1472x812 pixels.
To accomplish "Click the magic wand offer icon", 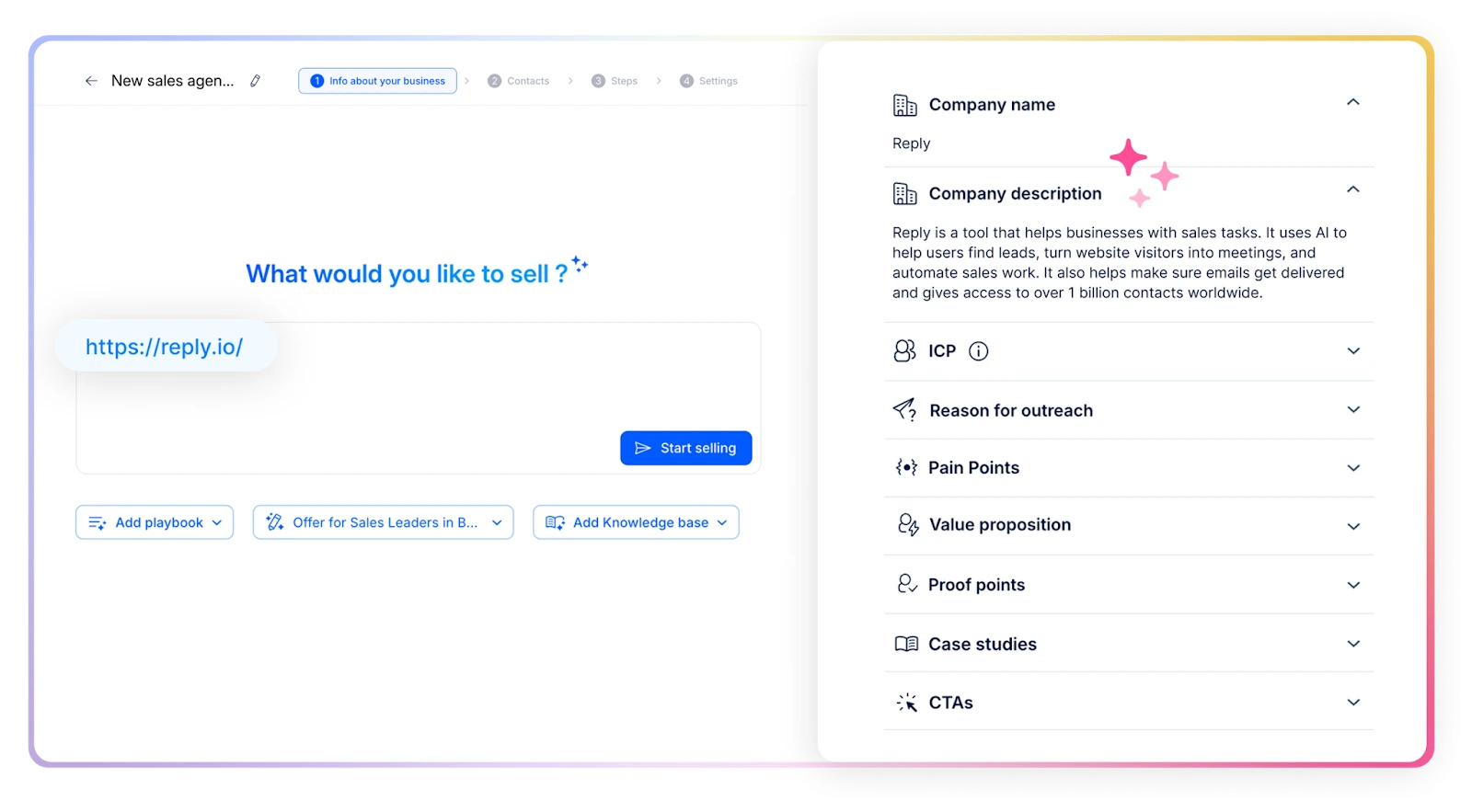I will (x=274, y=522).
